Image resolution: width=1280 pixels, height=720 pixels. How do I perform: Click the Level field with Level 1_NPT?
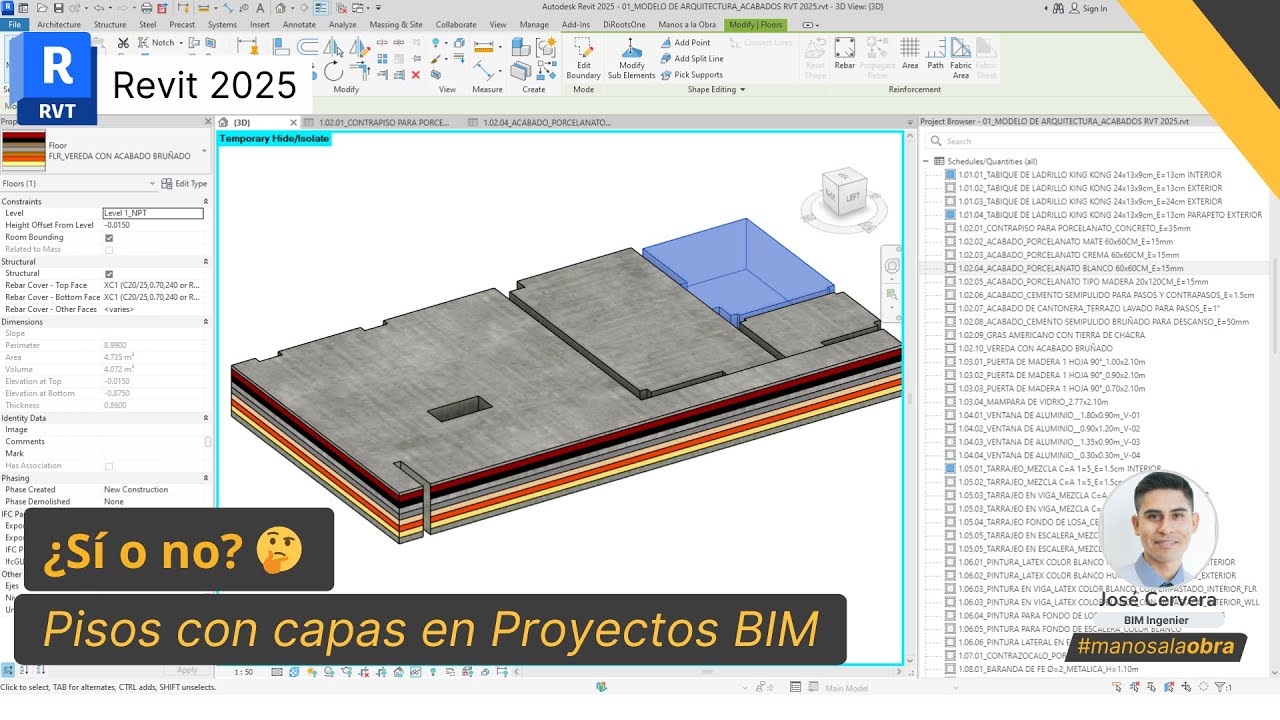153,213
